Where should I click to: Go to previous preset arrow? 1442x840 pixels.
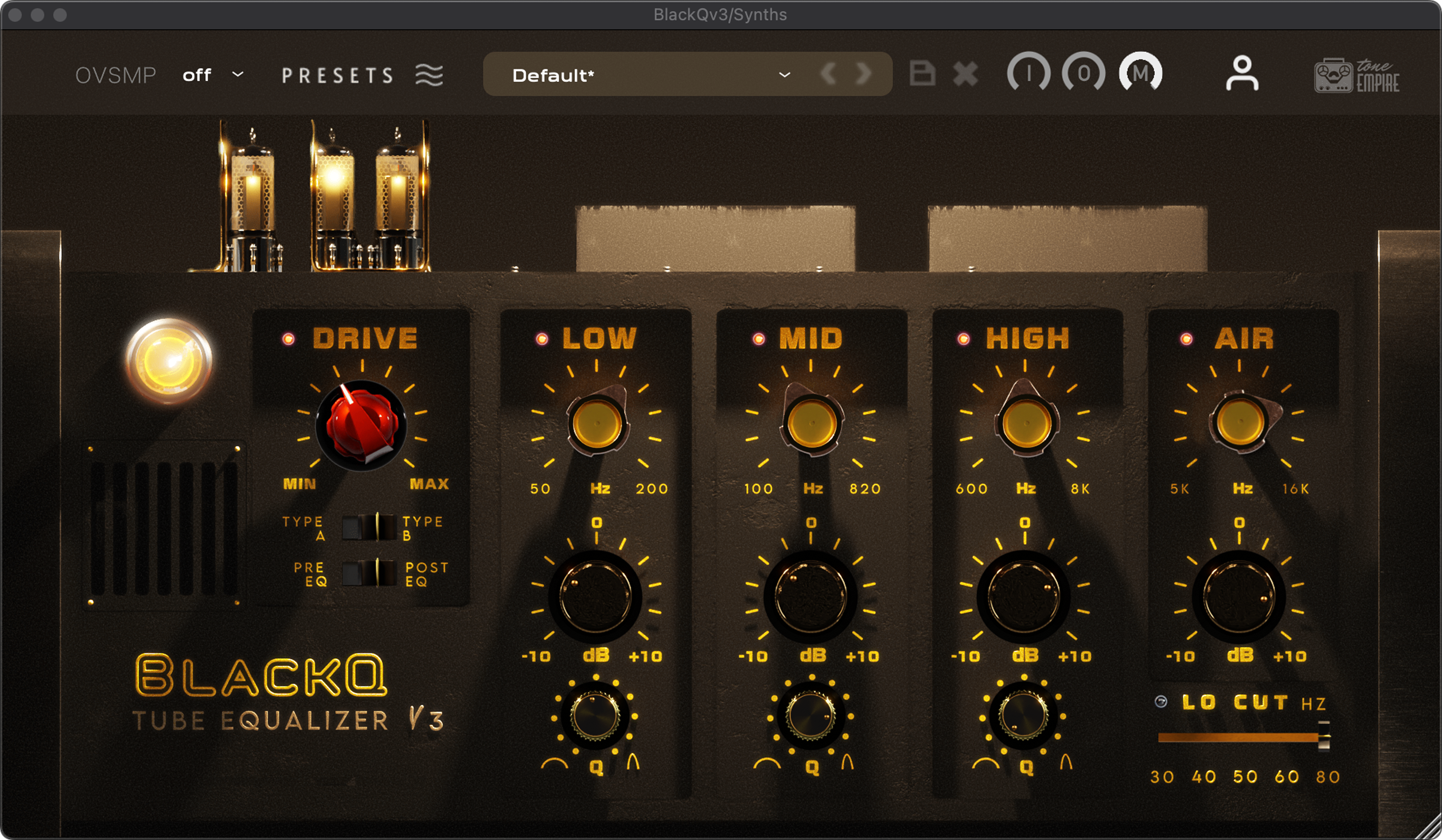[x=829, y=74]
